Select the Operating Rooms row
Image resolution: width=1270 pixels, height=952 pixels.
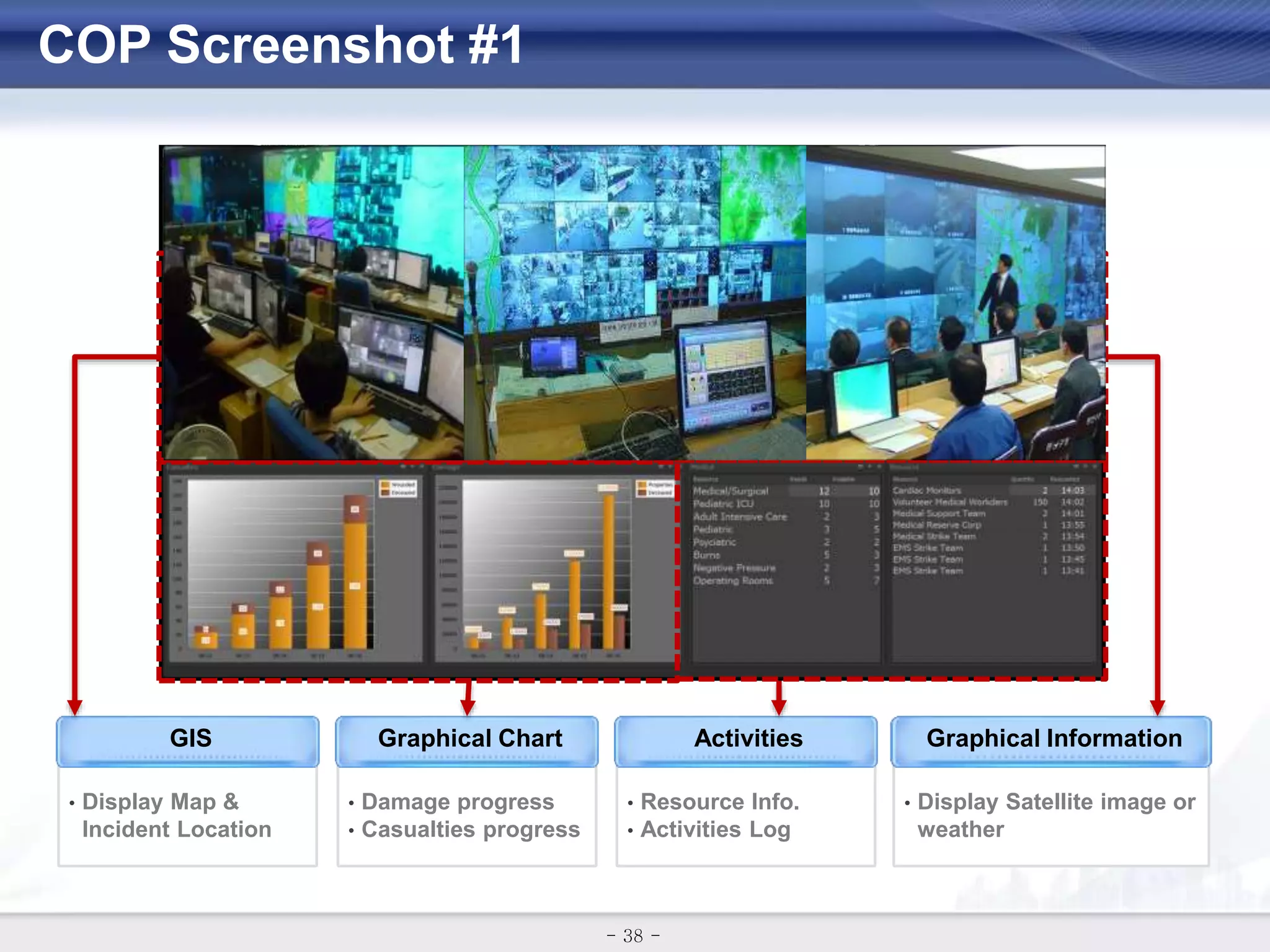[x=733, y=581]
